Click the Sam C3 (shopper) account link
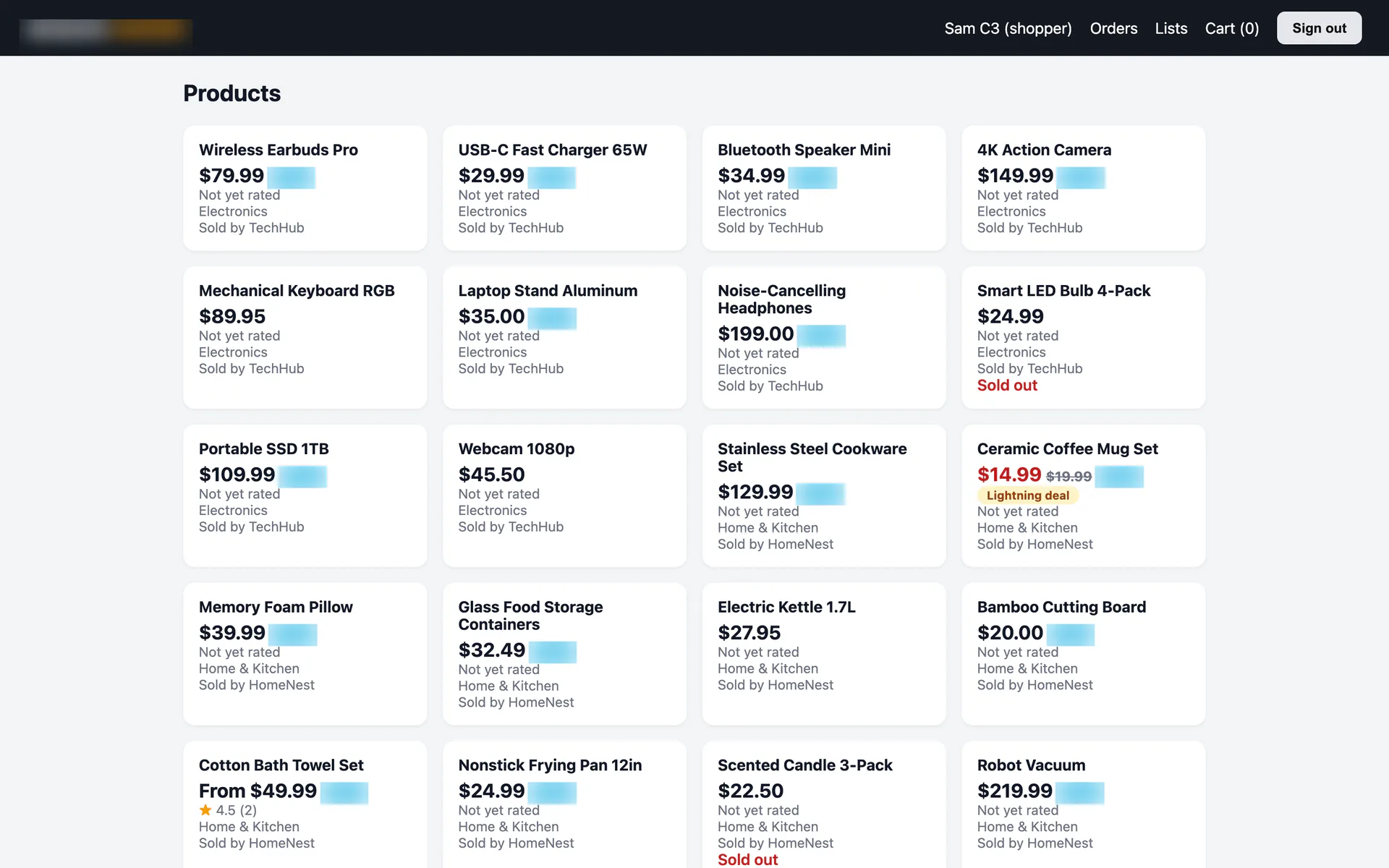 tap(1008, 28)
